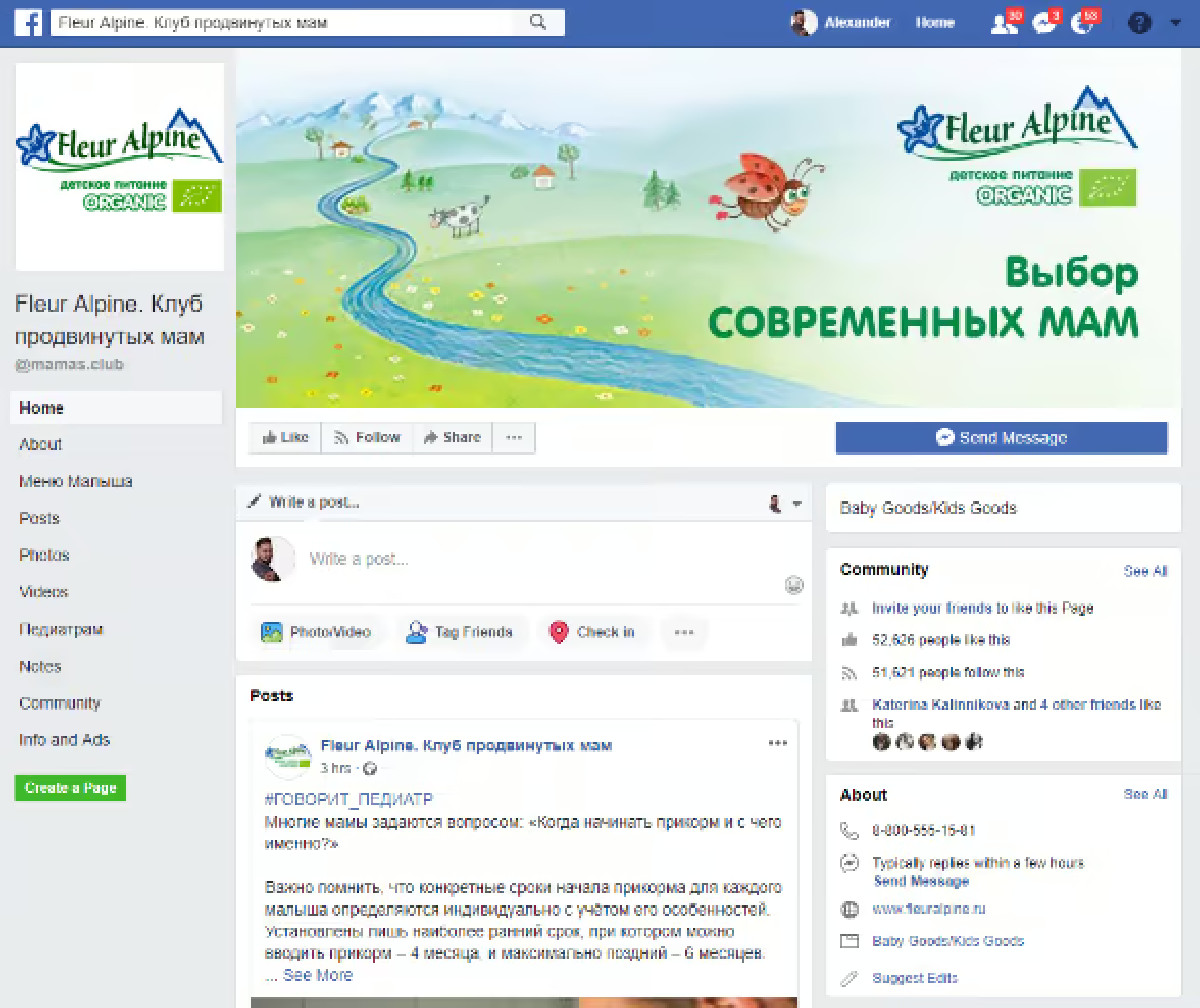1200x1008 pixels.
Task: Open the emoji picker in post composer
Action: pyautogui.click(x=794, y=585)
